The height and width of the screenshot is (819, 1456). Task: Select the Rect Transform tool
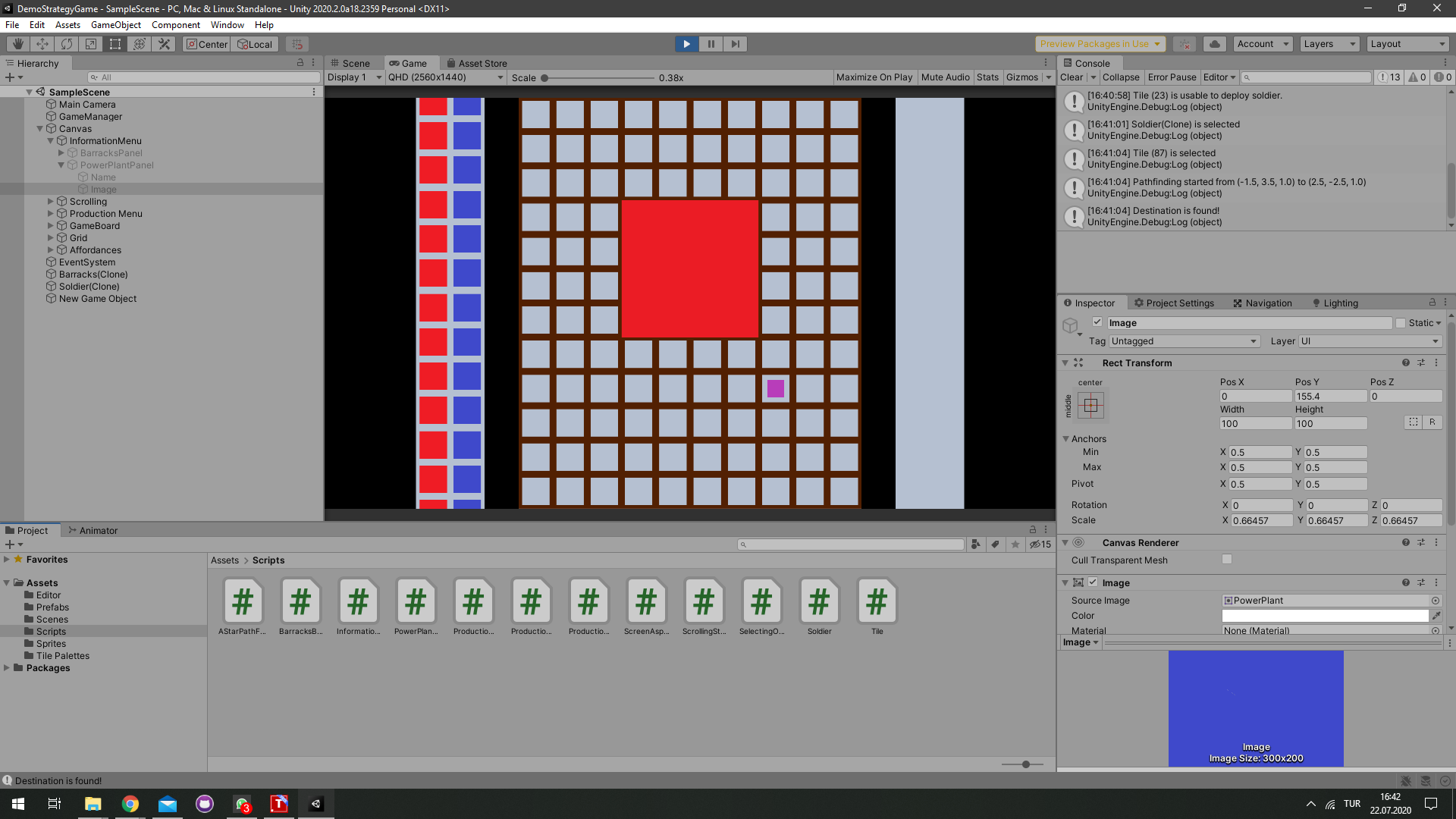point(115,44)
